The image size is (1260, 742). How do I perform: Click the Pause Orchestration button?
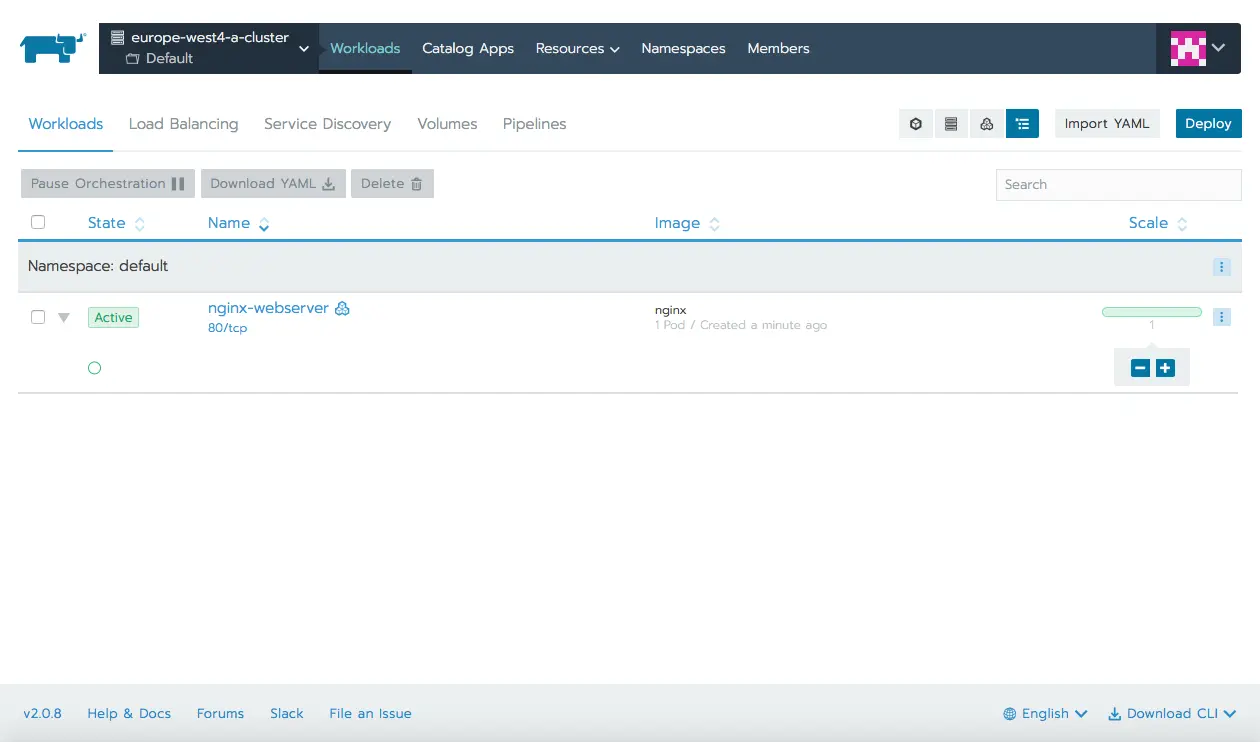pyautogui.click(x=108, y=184)
